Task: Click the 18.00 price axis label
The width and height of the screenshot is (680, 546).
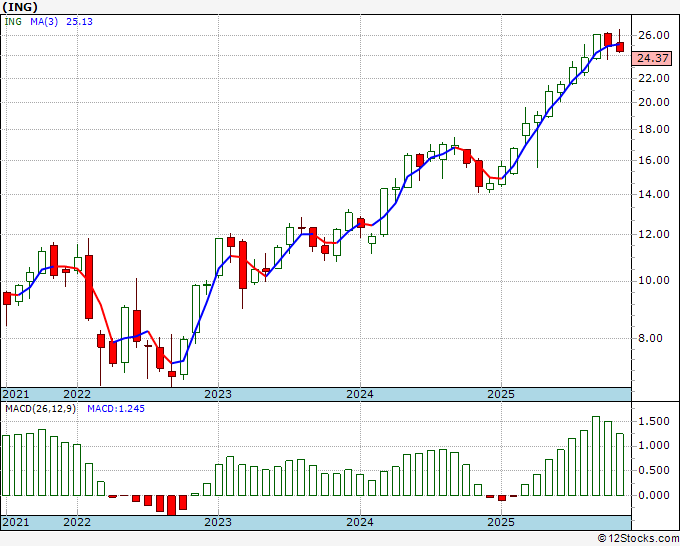Action: 654,129
